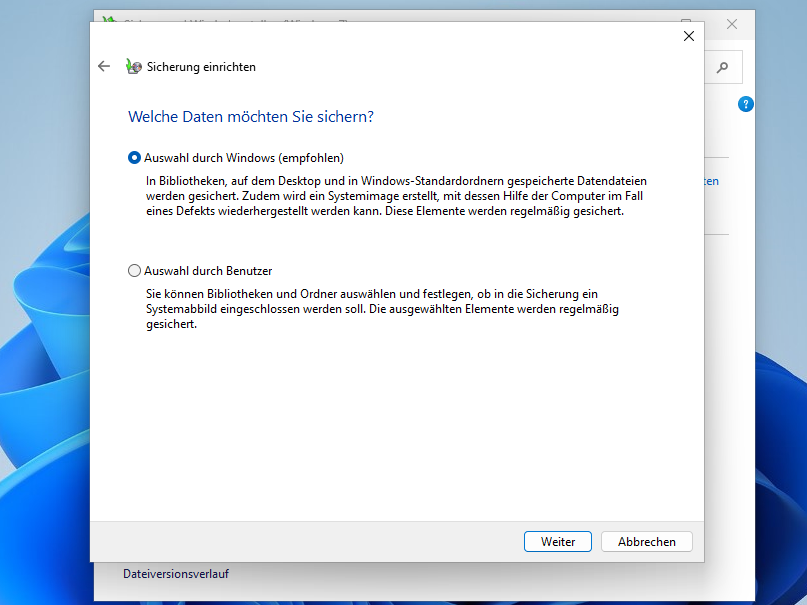Image resolution: width=807 pixels, height=605 pixels.
Task: Close the background Control Panel window
Action: click(732, 23)
